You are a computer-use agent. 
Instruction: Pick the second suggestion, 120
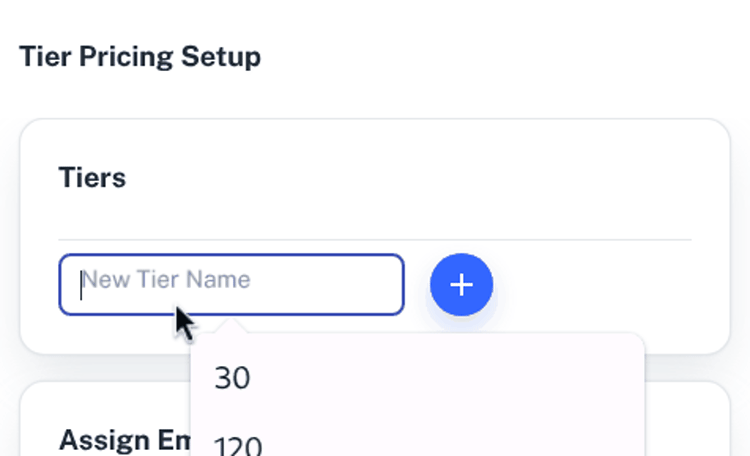click(x=238, y=445)
